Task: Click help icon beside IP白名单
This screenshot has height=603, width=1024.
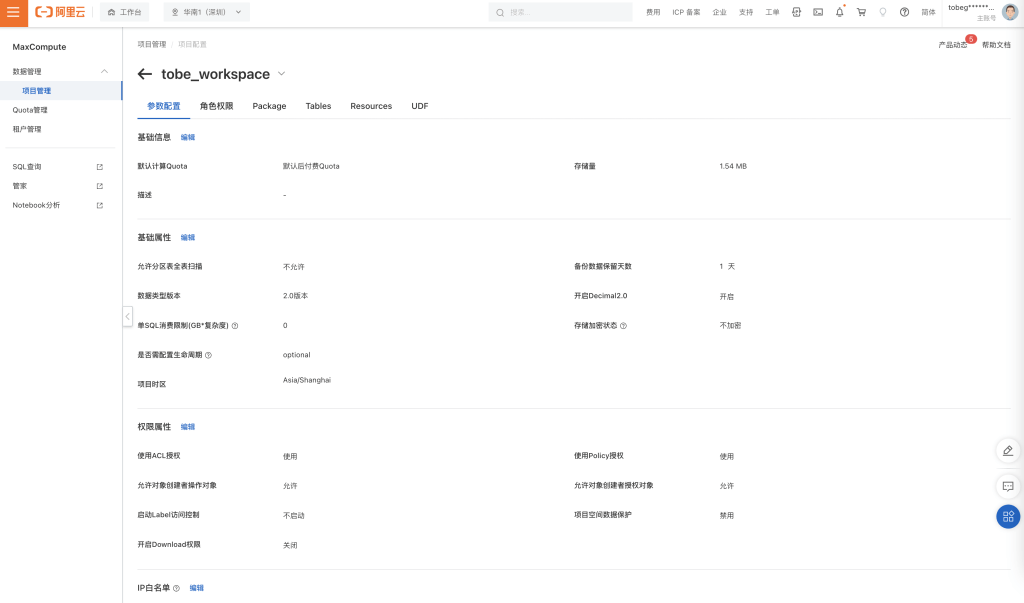Action: pyautogui.click(x=176, y=589)
